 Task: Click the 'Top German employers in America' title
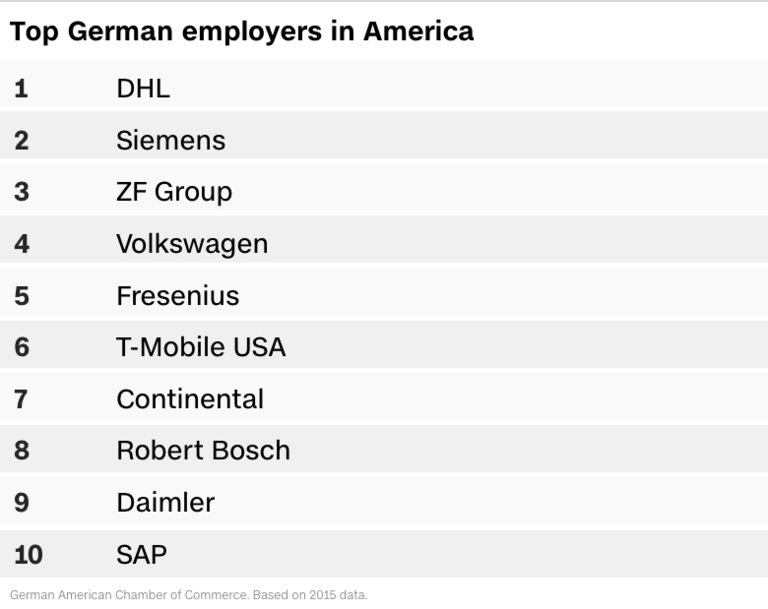242,31
